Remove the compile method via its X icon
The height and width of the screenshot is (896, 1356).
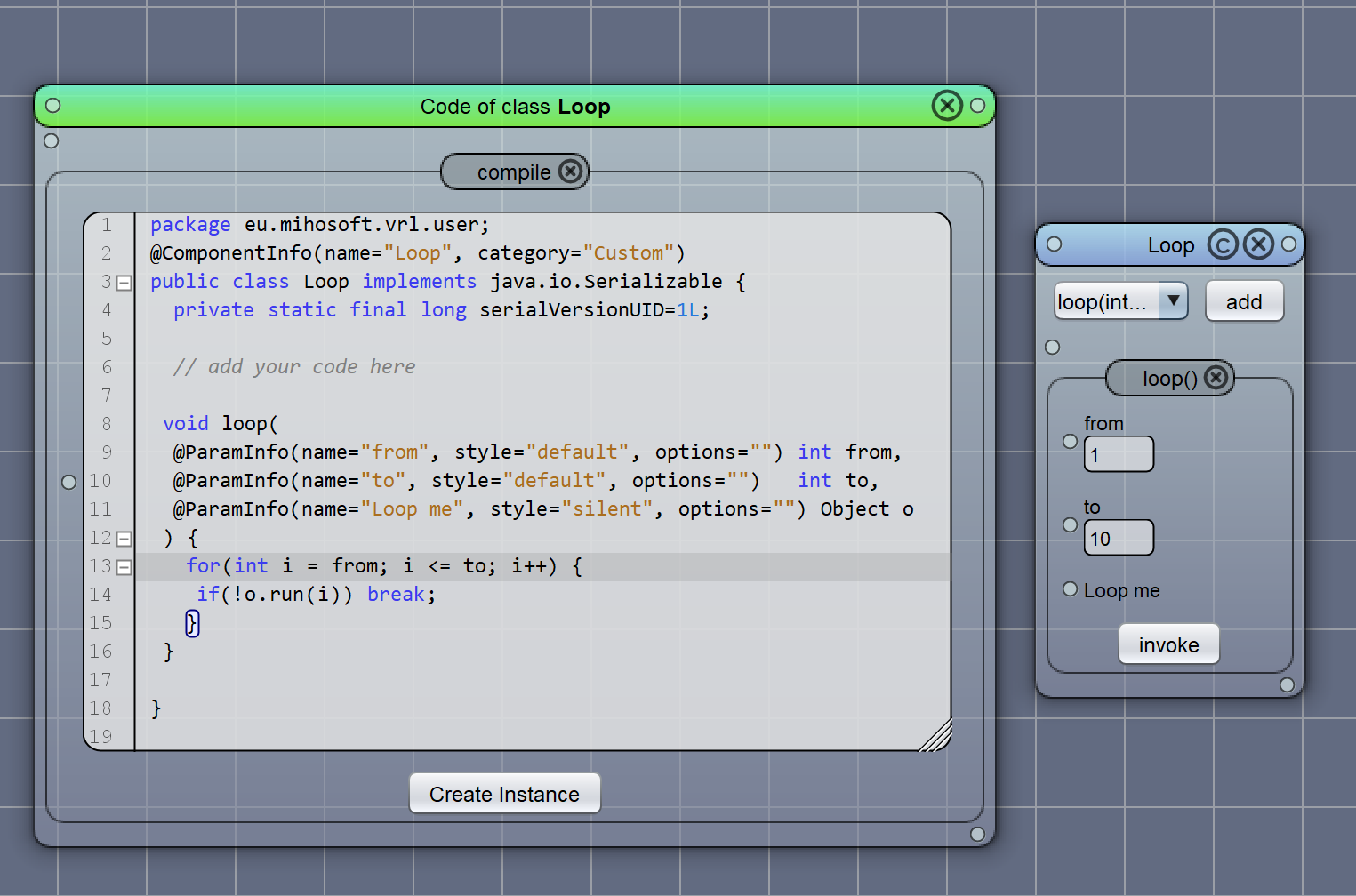[x=571, y=171]
